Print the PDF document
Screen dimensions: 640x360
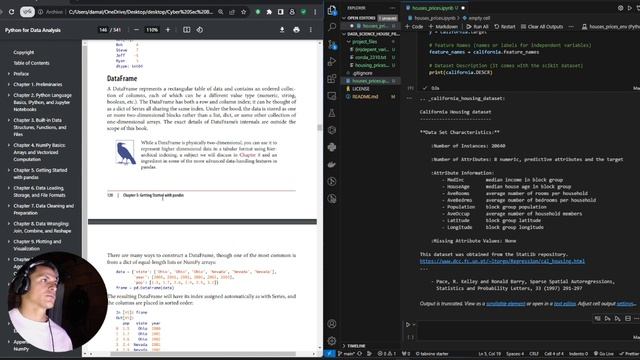296,30
